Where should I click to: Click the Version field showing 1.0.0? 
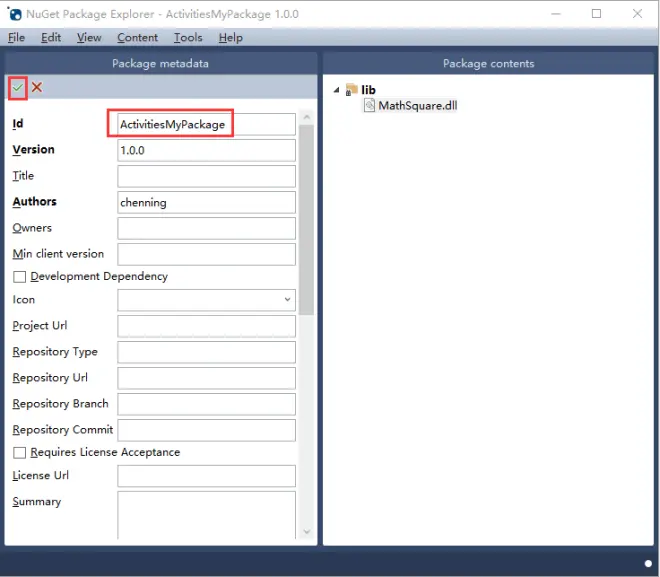[x=206, y=150]
